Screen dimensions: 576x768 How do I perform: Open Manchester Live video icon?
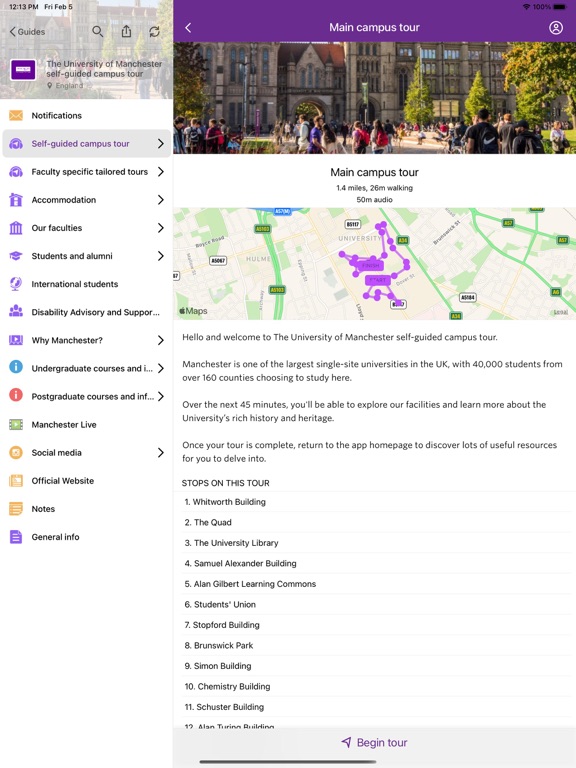(16, 425)
